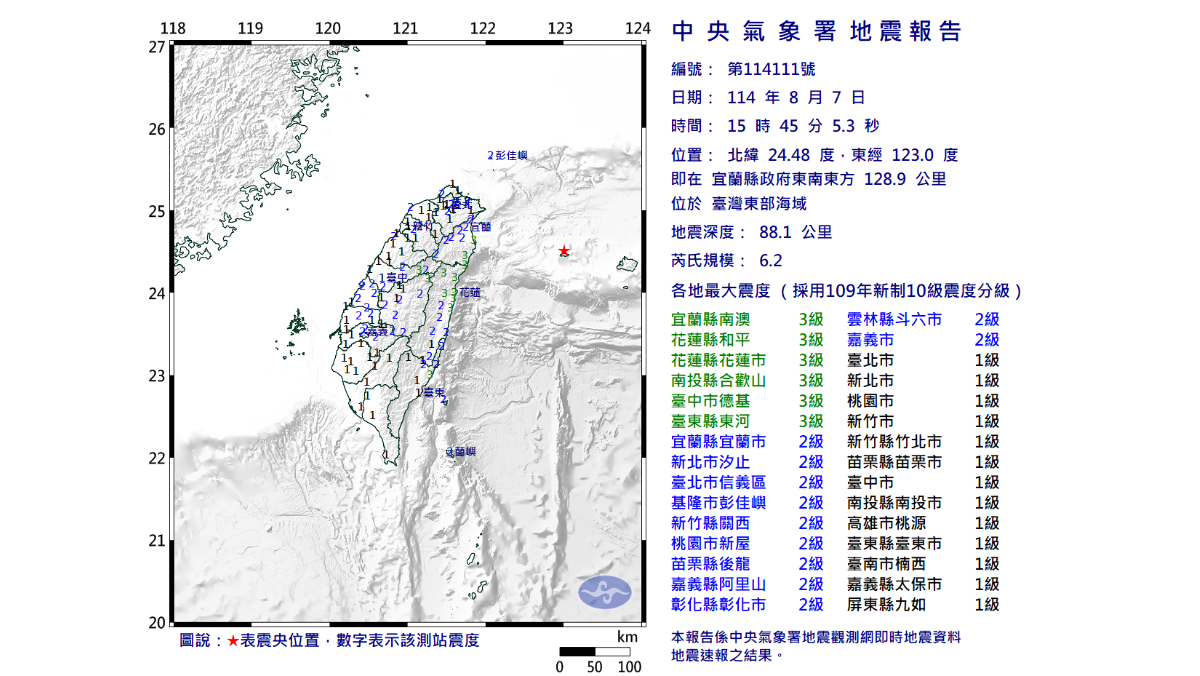Select the 苗栗縣後龍 entry
Screen dimensions: 1200x676
pos(710,564)
